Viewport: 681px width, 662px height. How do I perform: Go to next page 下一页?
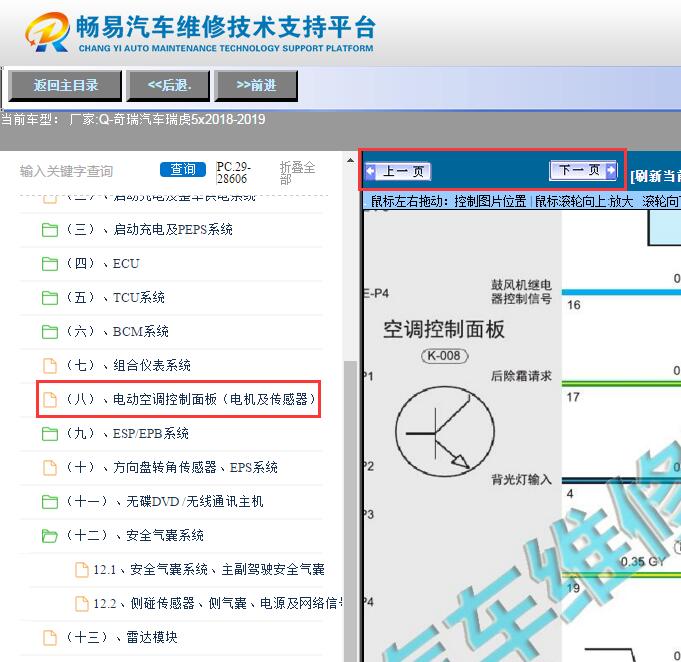click(583, 170)
